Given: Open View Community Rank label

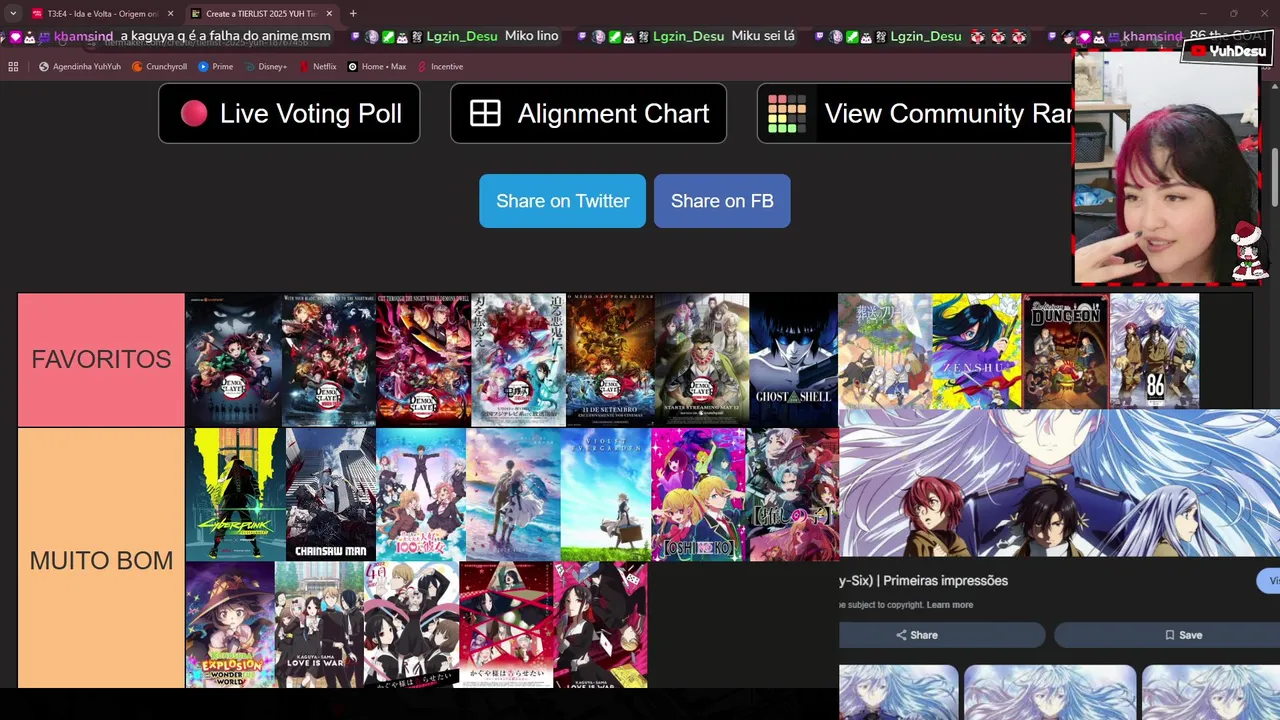Looking at the screenshot, I should [948, 114].
